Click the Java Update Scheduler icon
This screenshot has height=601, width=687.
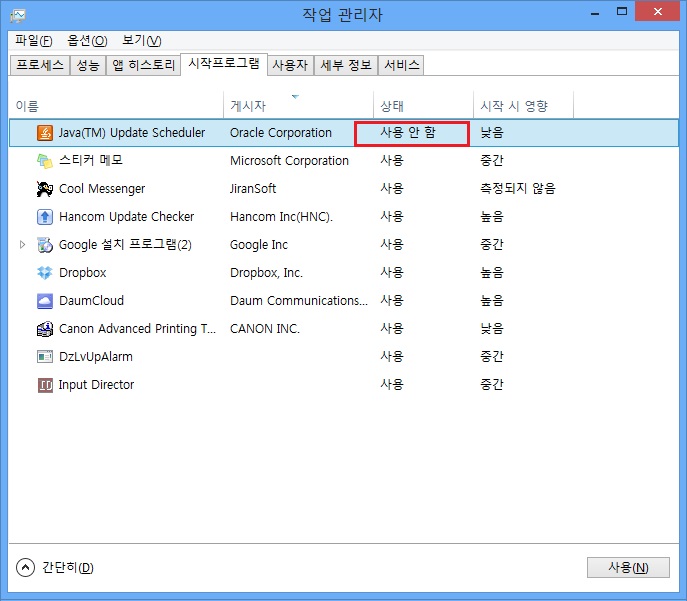(45, 133)
